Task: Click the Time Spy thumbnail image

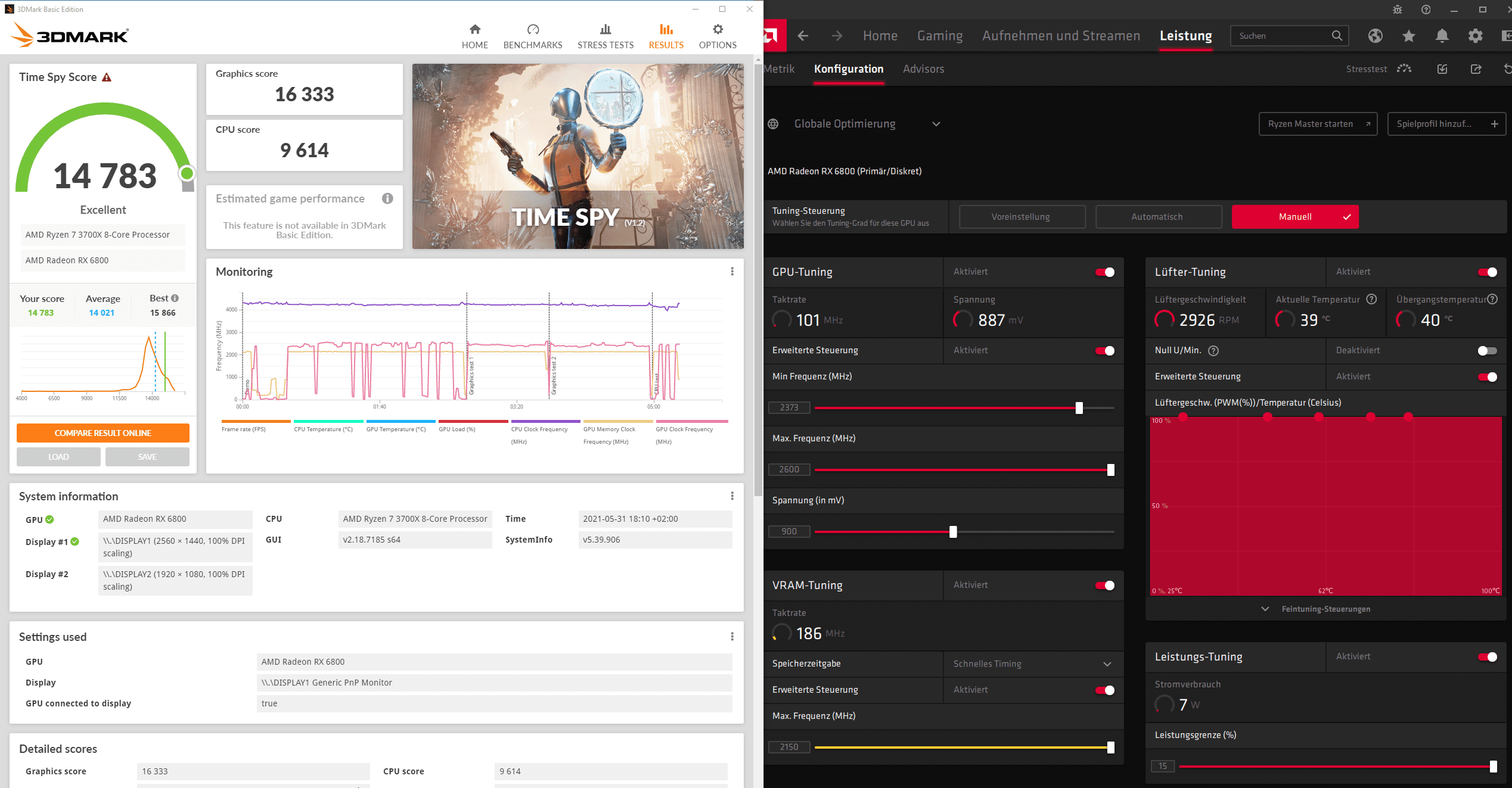Action: pyautogui.click(x=578, y=156)
